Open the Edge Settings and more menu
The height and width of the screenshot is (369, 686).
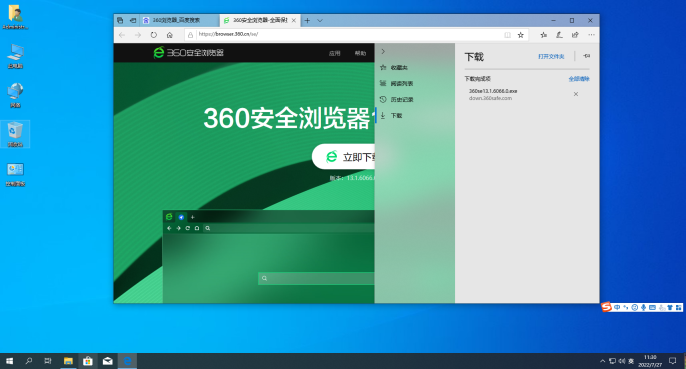[x=592, y=35]
